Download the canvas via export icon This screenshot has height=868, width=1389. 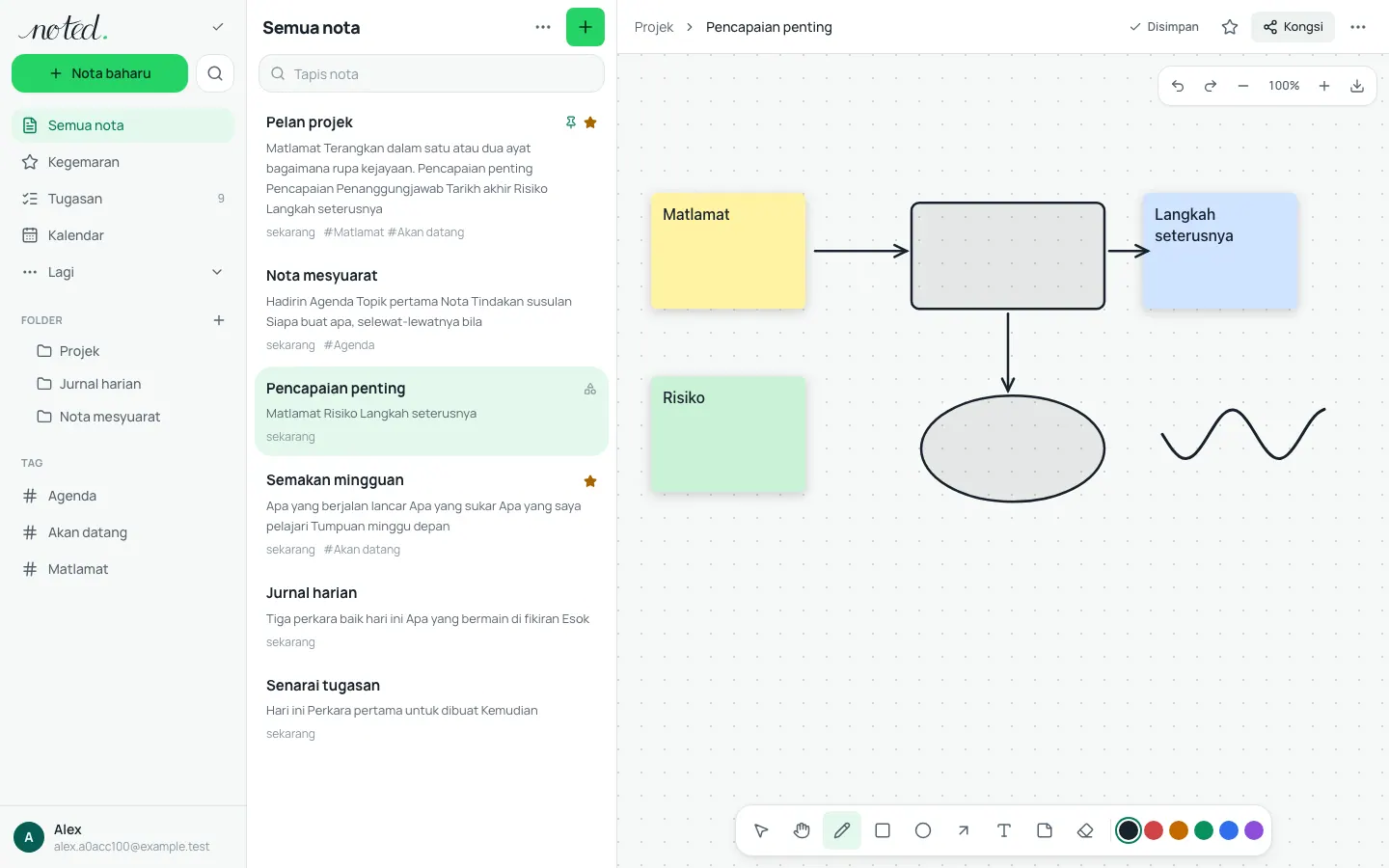point(1357,86)
